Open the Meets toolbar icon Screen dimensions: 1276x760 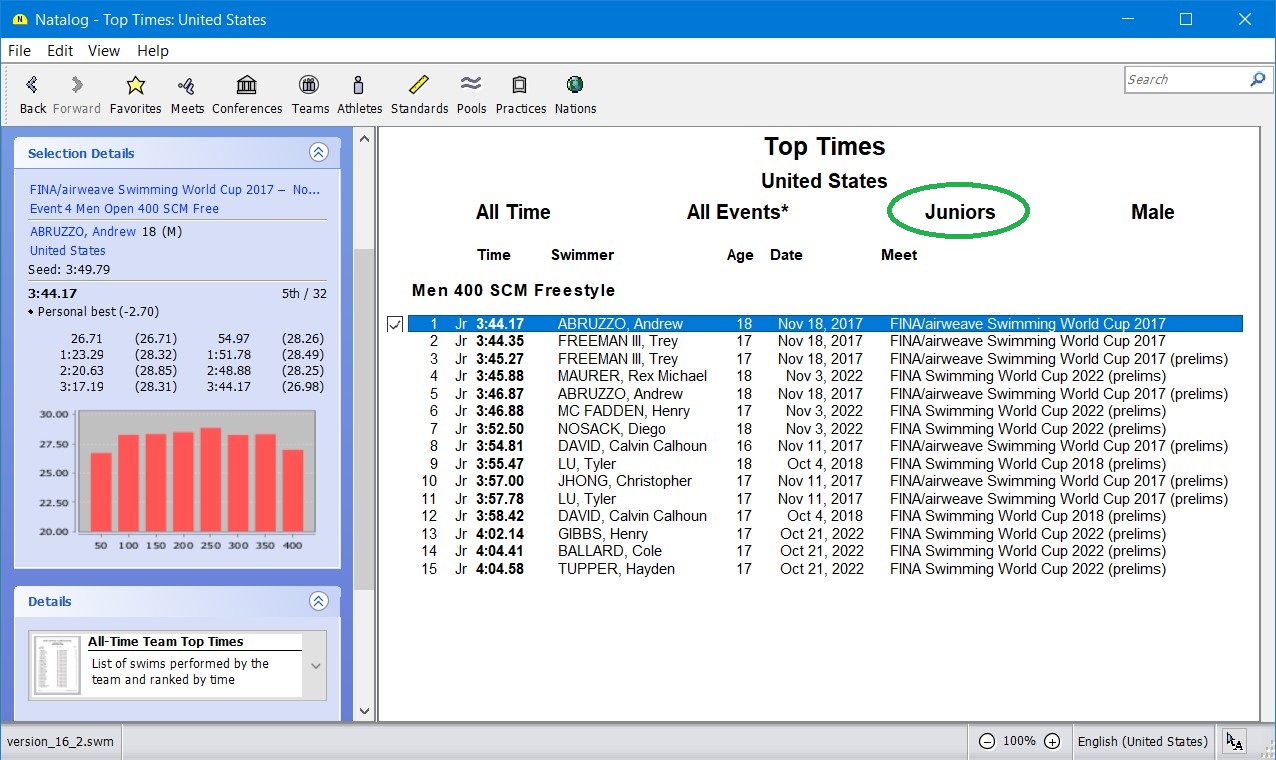point(186,85)
